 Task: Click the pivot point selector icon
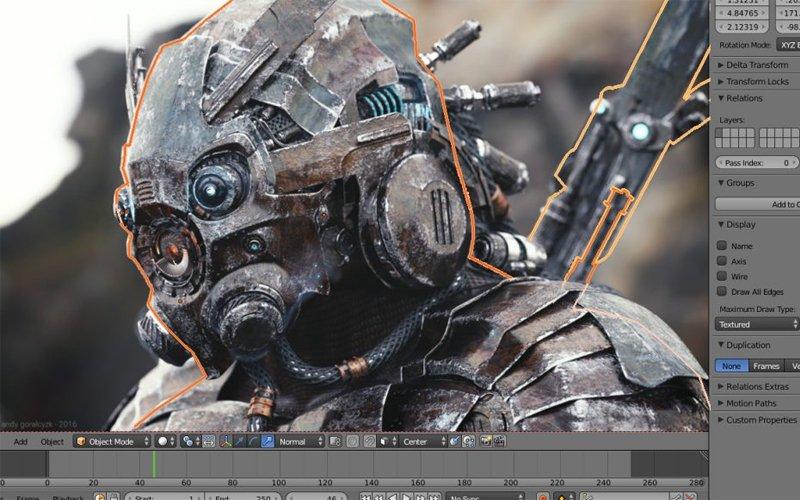tap(189, 441)
